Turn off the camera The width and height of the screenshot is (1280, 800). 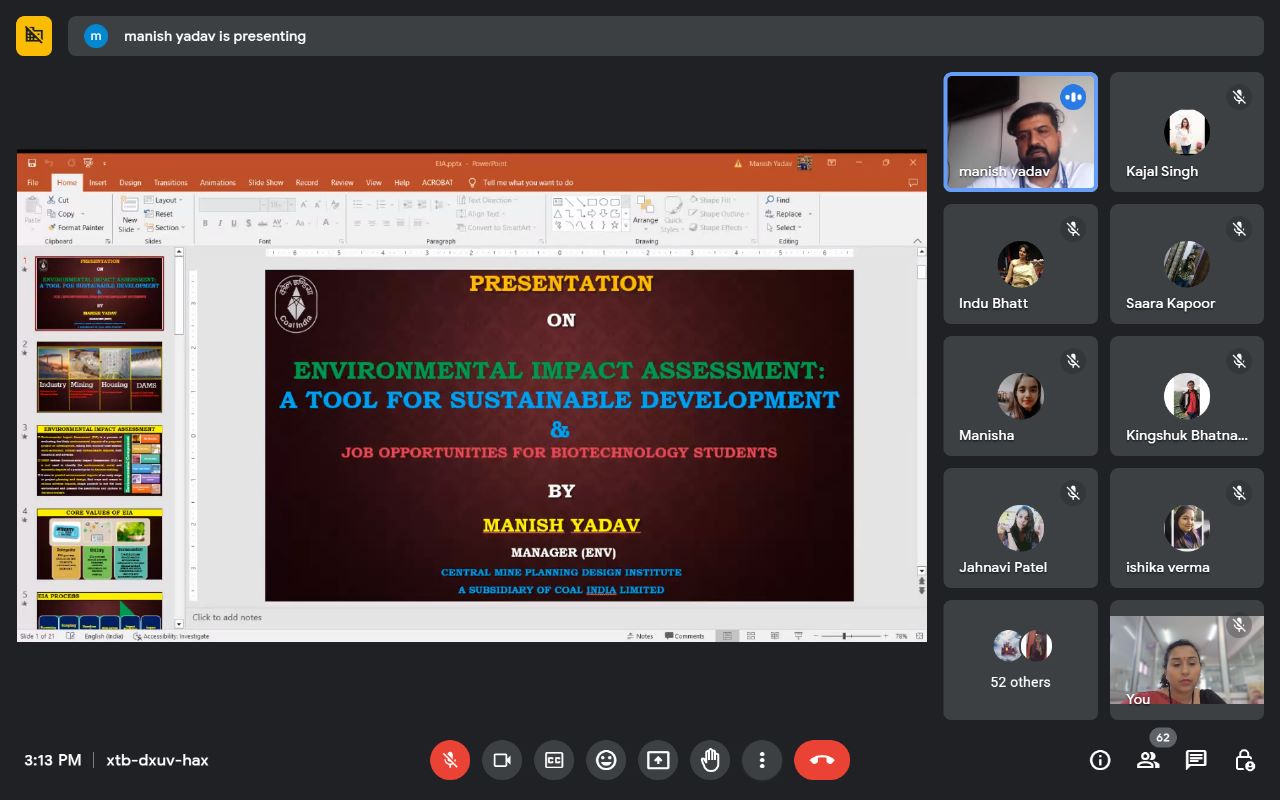(x=502, y=760)
